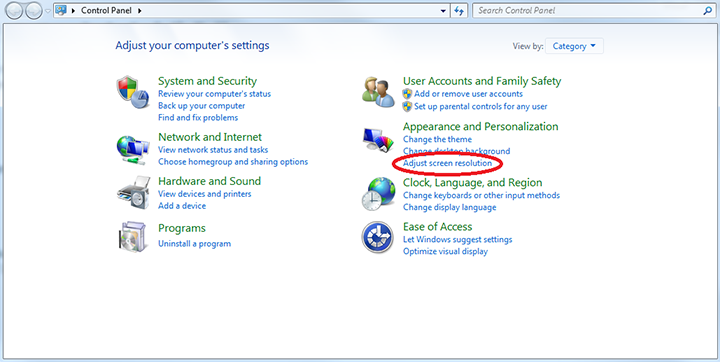Image resolution: width=720 pixels, height=362 pixels.
Task: Click the Forward navigation arrow button
Action: [34, 11]
